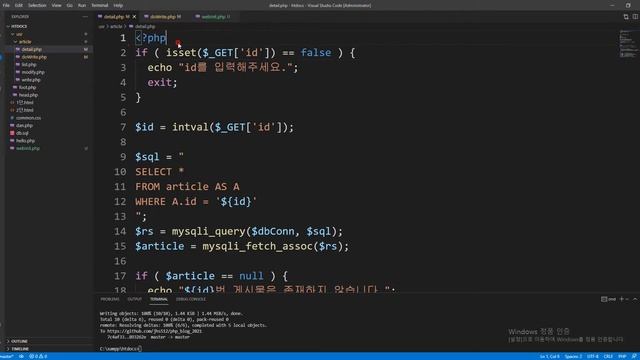
Task: Open write.php from the explorer
Action: pyautogui.click(x=31, y=80)
